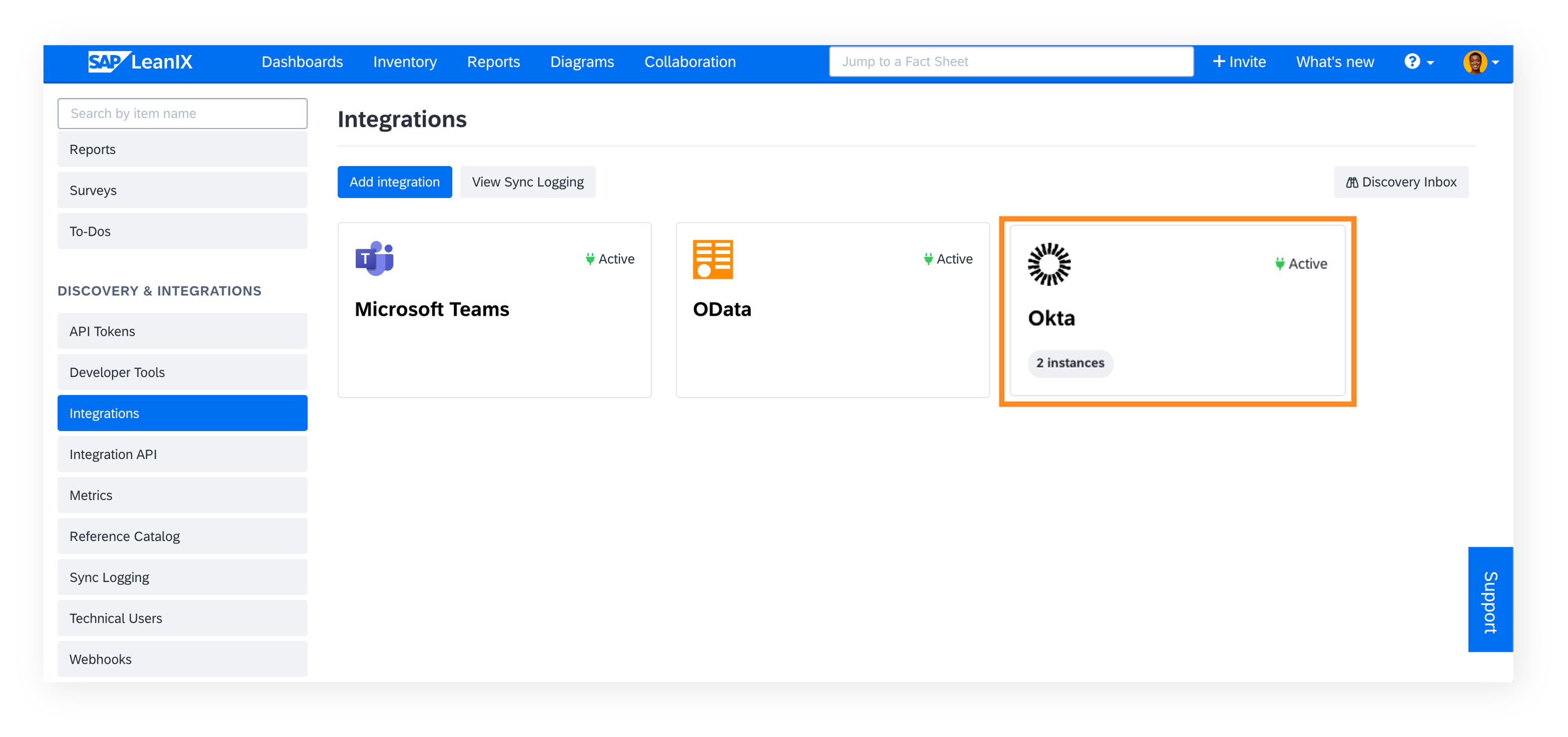Click the Okta Active plug icon
Screen dimensions: 1568x737
[1279, 263]
